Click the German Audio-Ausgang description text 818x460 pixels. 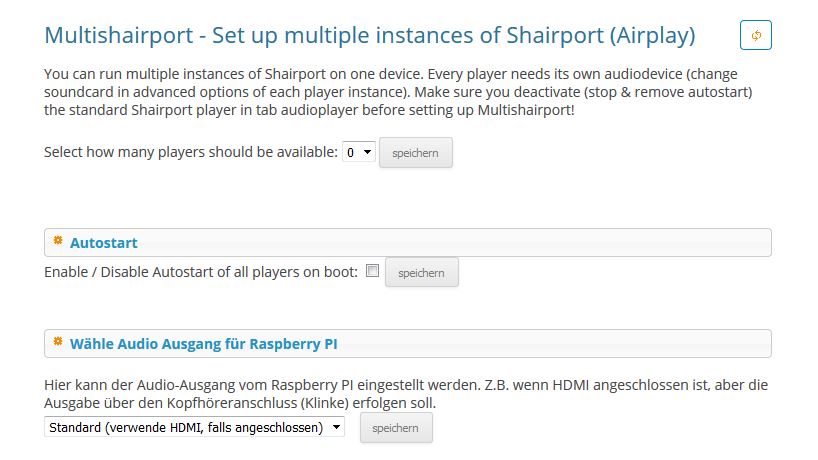tap(406, 394)
